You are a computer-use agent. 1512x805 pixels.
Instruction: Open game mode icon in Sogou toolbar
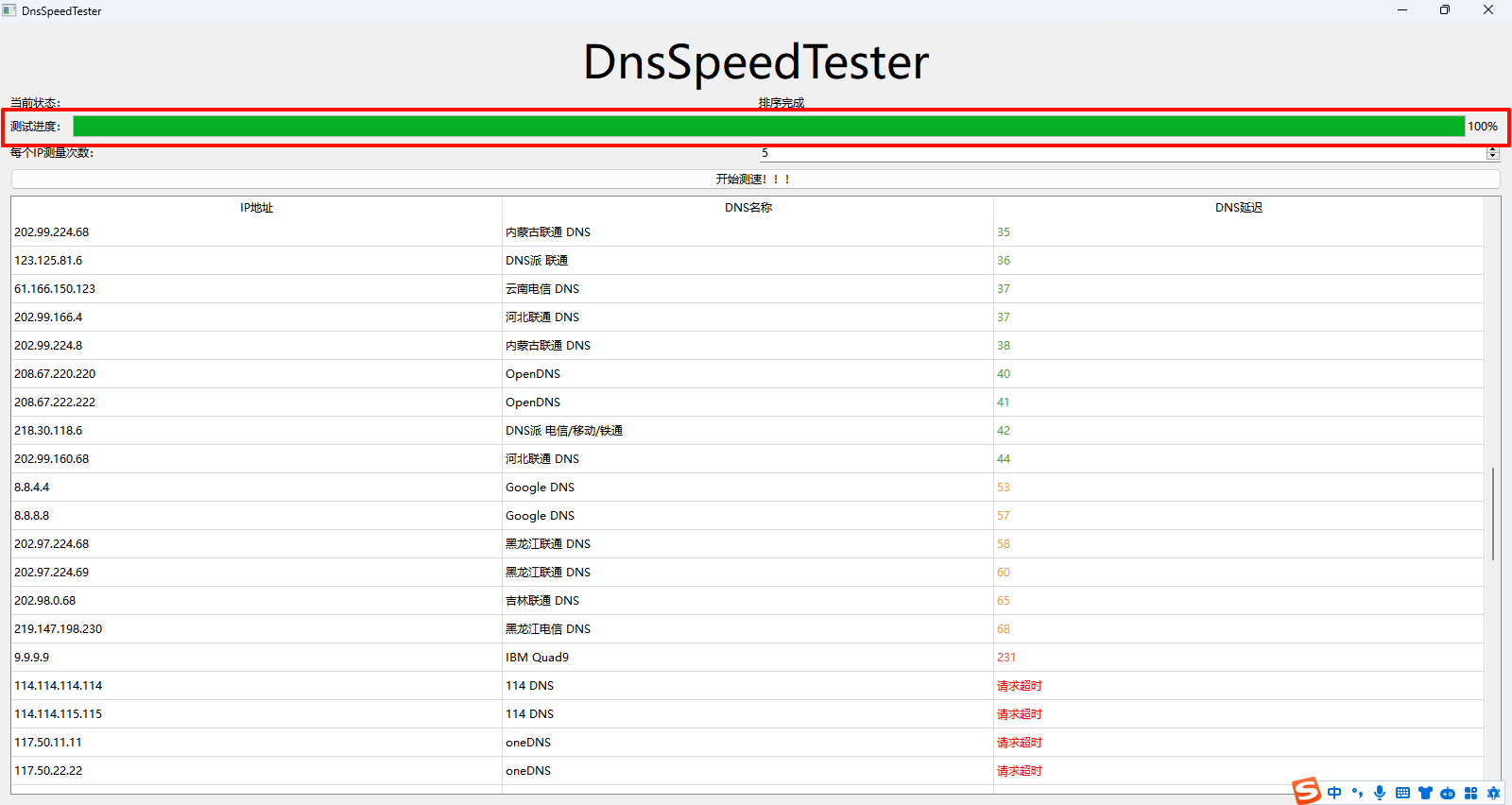[x=1448, y=793]
